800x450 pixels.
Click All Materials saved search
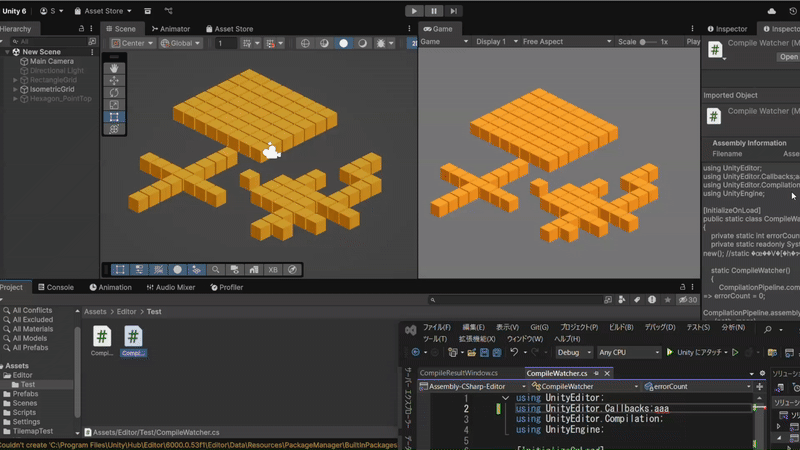(x=33, y=329)
